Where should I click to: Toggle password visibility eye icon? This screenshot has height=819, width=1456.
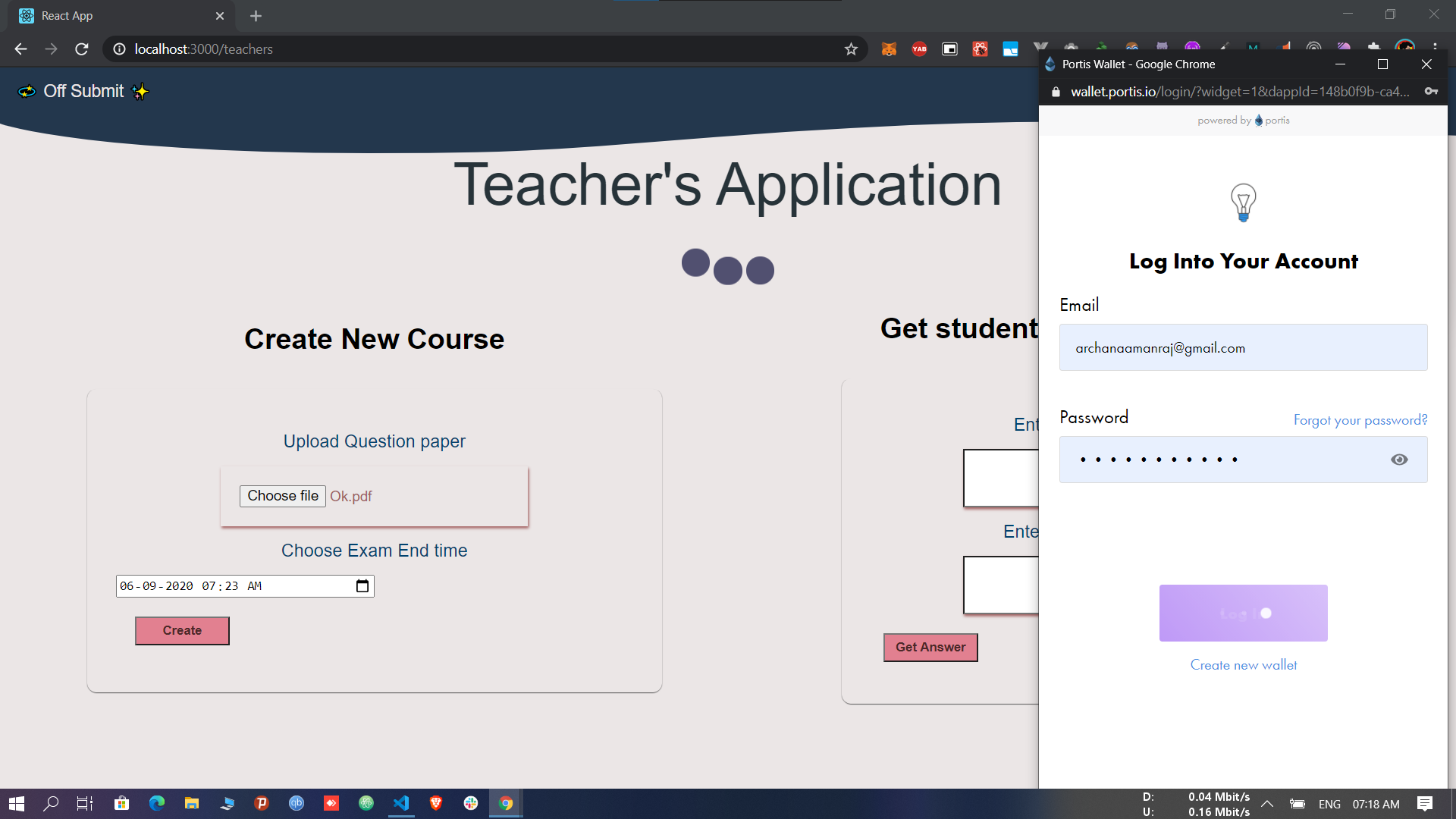(x=1399, y=460)
